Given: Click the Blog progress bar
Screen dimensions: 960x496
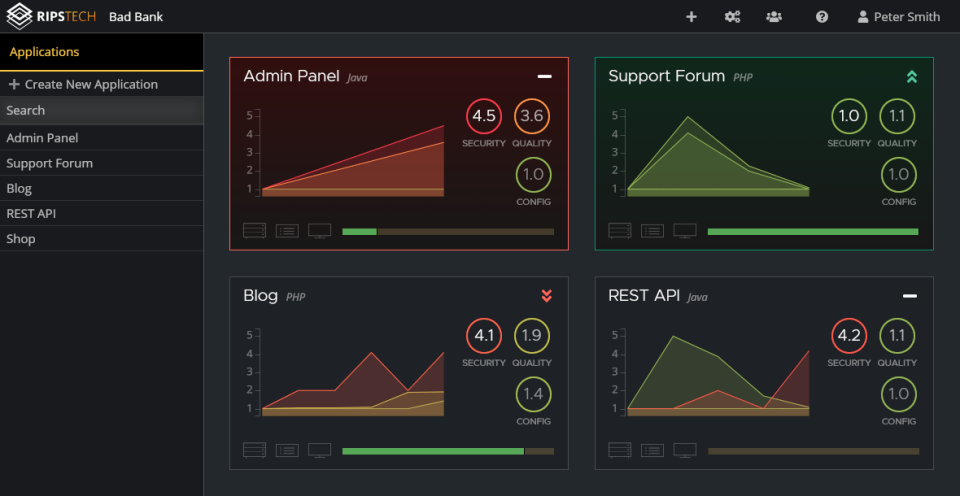Looking at the screenshot, I should 447,451.
